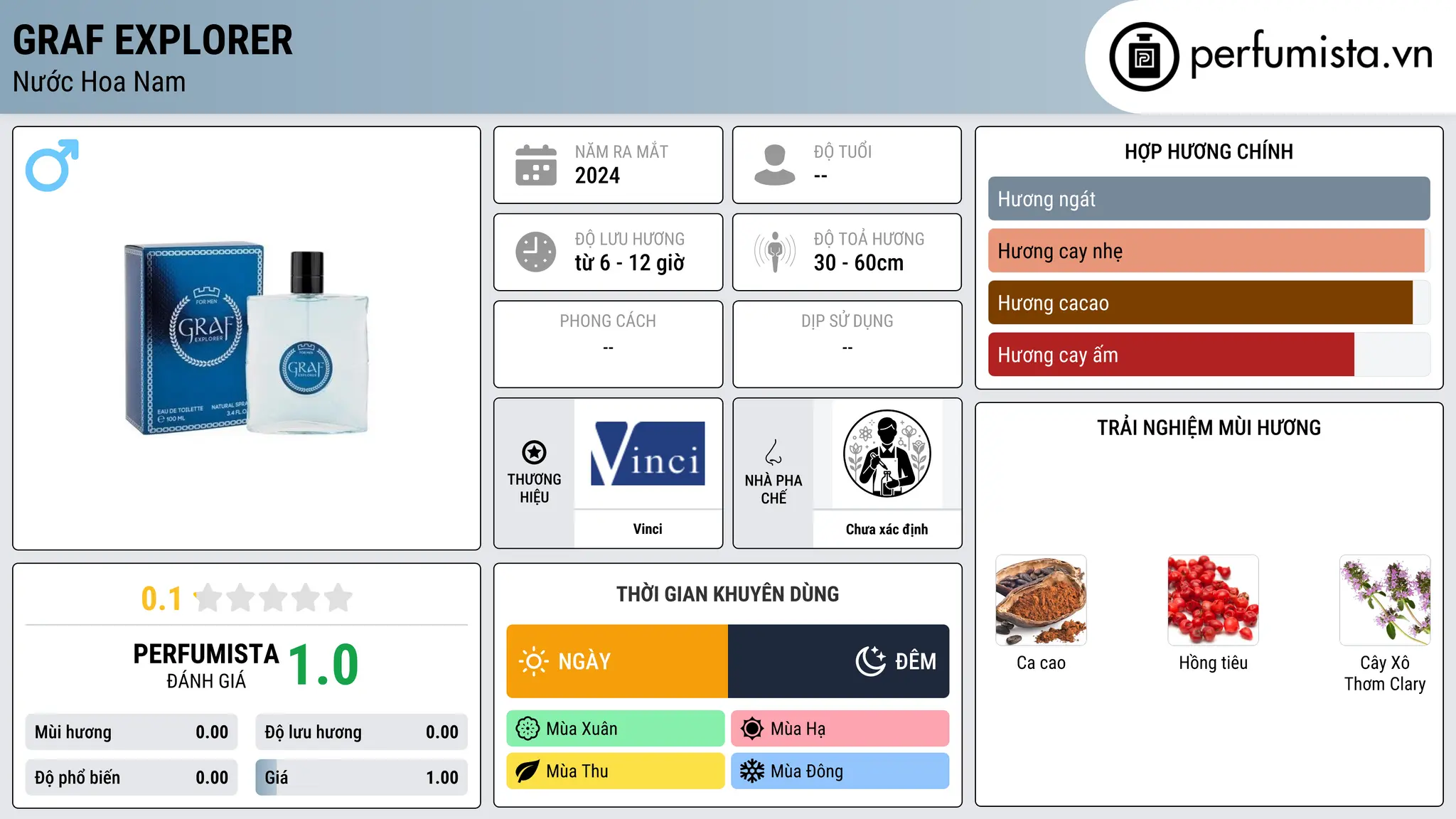Select the Cây Xô Thơm Clary note image

[x=1385, y=600]
